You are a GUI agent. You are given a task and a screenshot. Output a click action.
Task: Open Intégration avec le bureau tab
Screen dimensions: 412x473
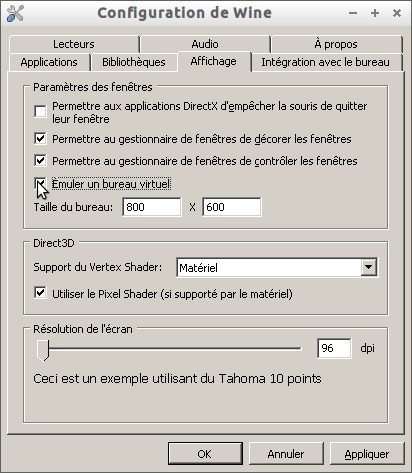coord(325,62)
